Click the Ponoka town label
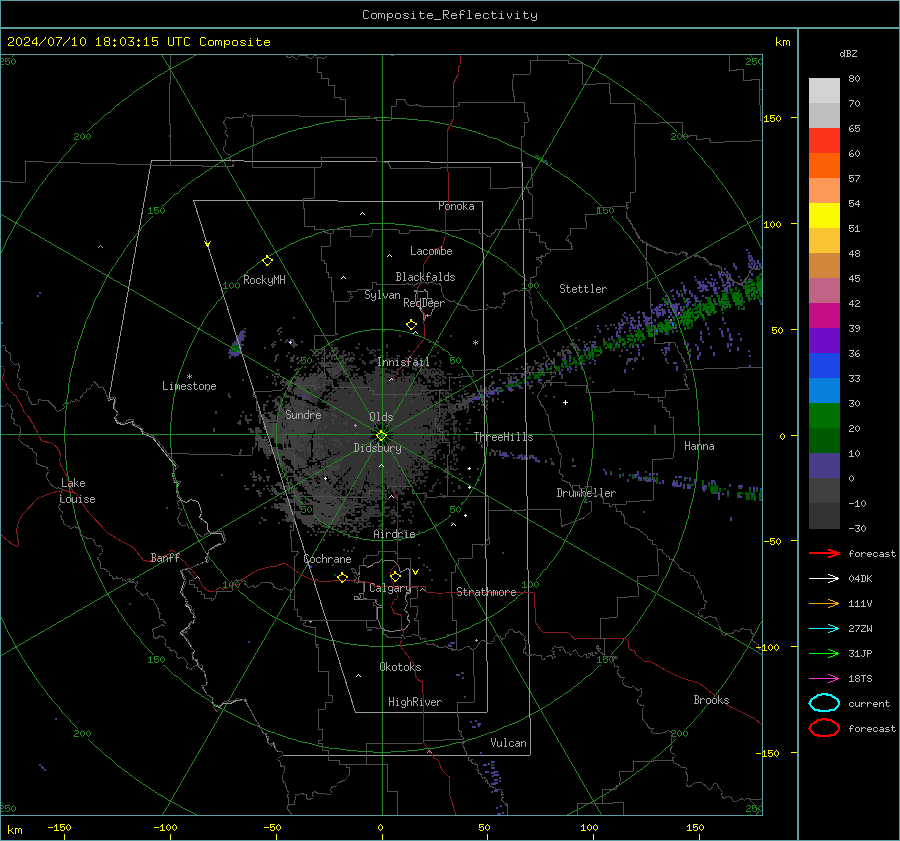Viewport: 900px width, 841px height. (456, 206)
